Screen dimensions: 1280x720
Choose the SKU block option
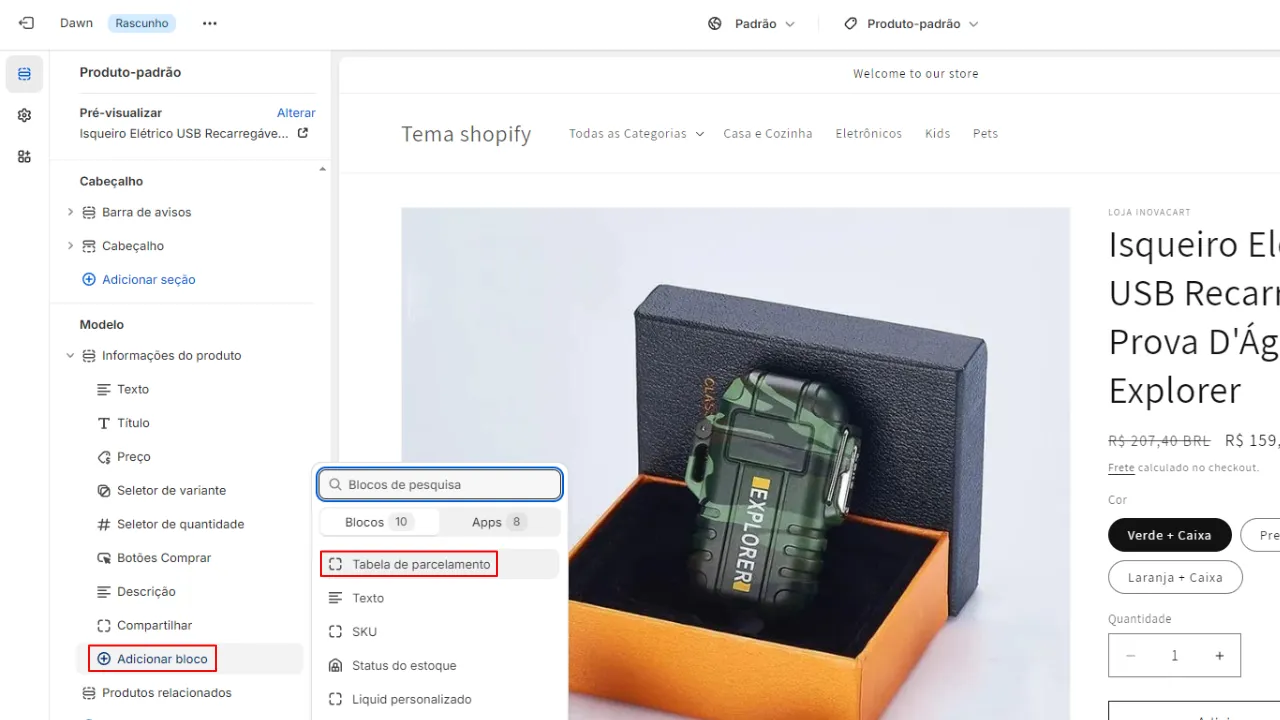click(x=439, y=632)
